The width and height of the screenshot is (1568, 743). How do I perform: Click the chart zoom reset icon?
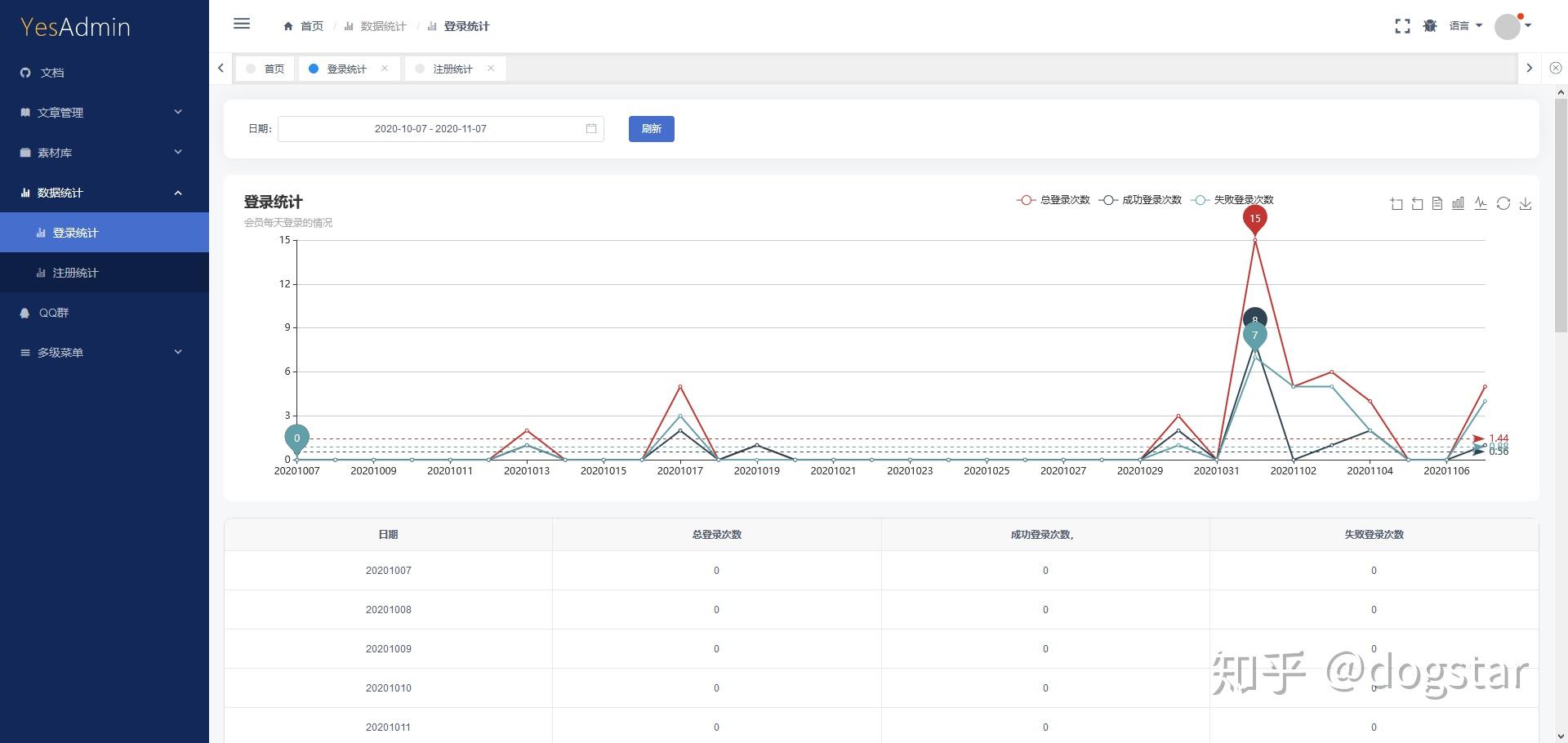1417,203
